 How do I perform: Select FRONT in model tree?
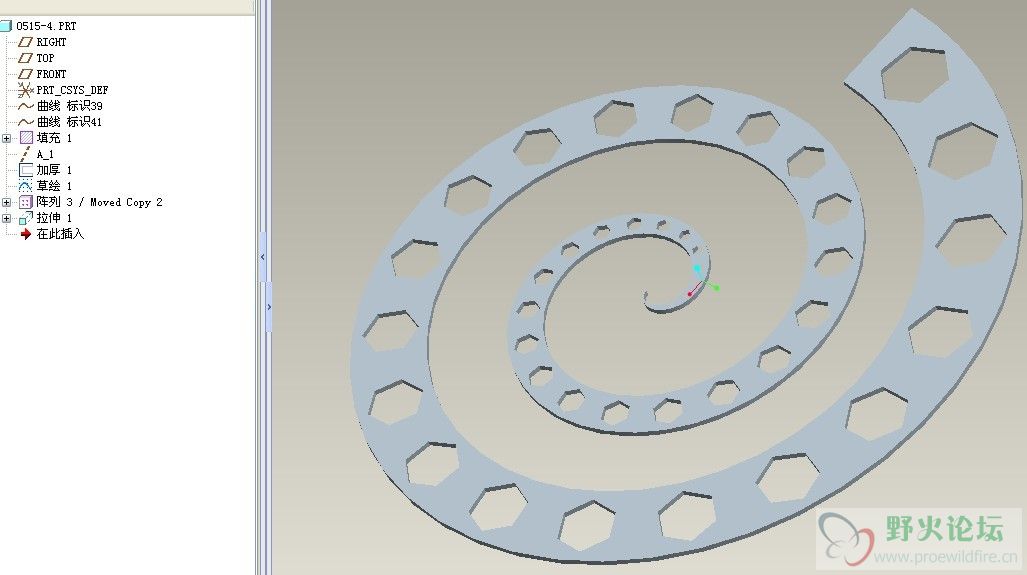tap(51, 74)
